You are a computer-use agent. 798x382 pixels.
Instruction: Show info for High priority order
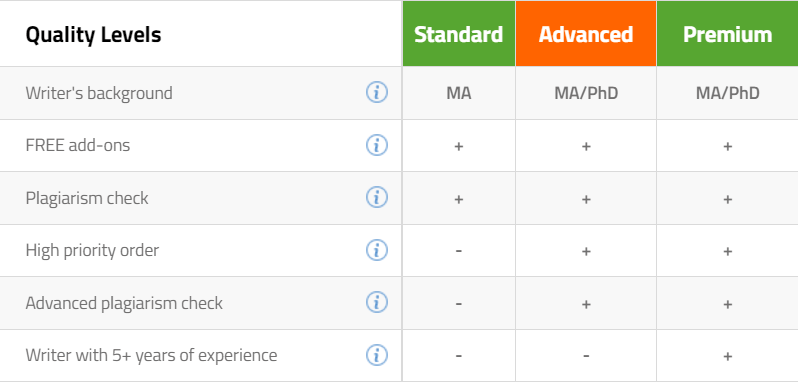point(377,250)
